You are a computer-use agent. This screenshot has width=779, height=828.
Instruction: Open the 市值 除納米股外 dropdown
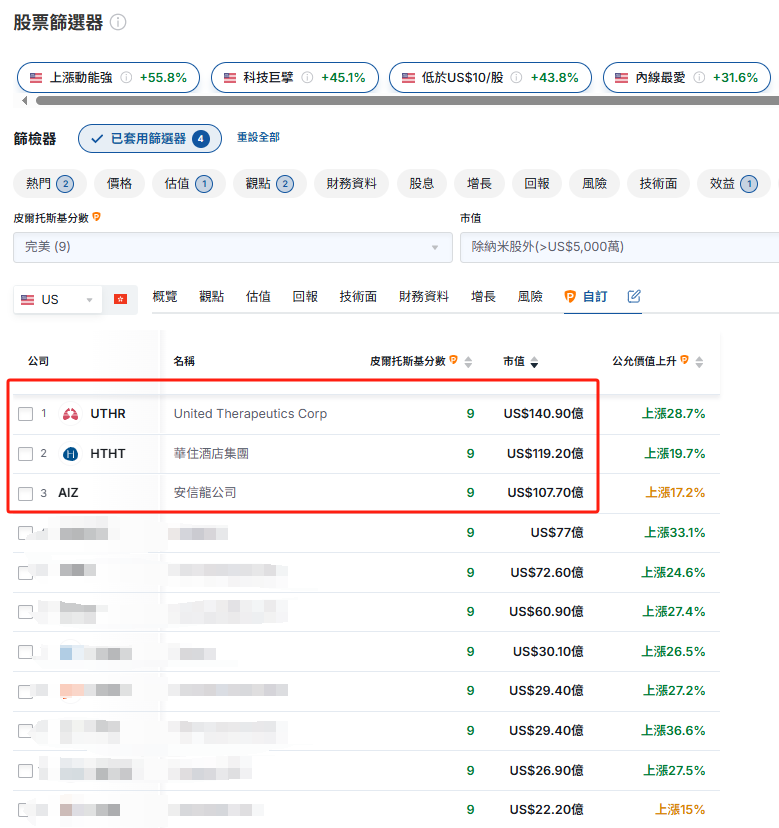click(620, 247)
